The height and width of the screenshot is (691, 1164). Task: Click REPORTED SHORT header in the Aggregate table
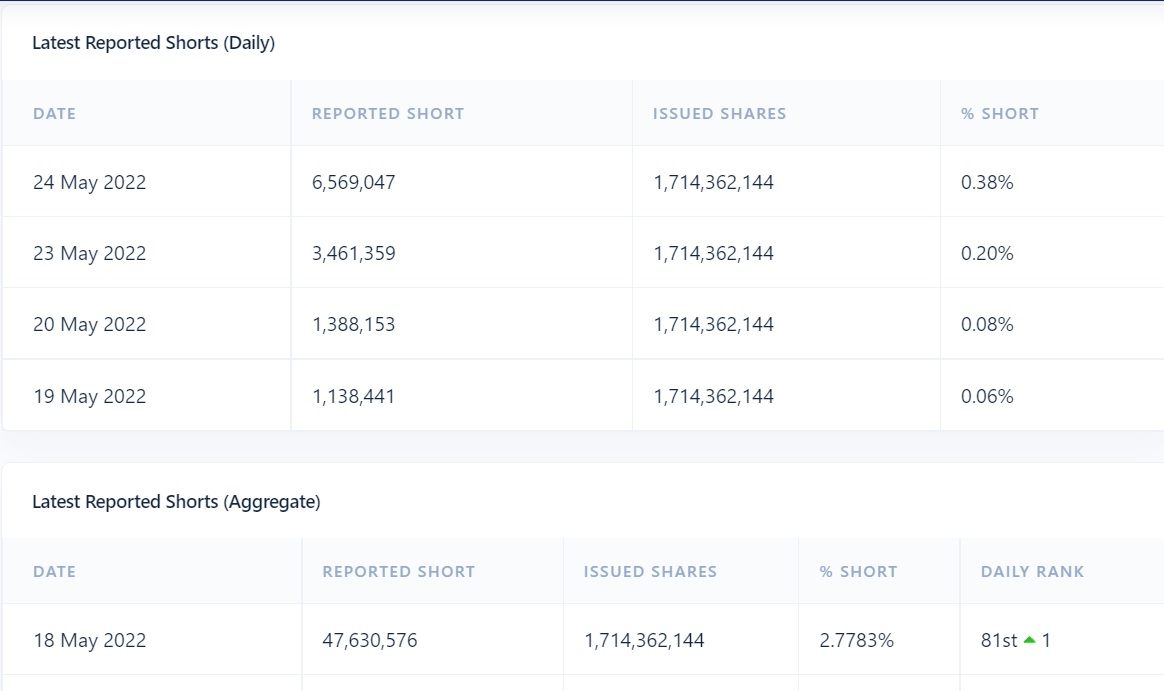click(x=398, y=572)
